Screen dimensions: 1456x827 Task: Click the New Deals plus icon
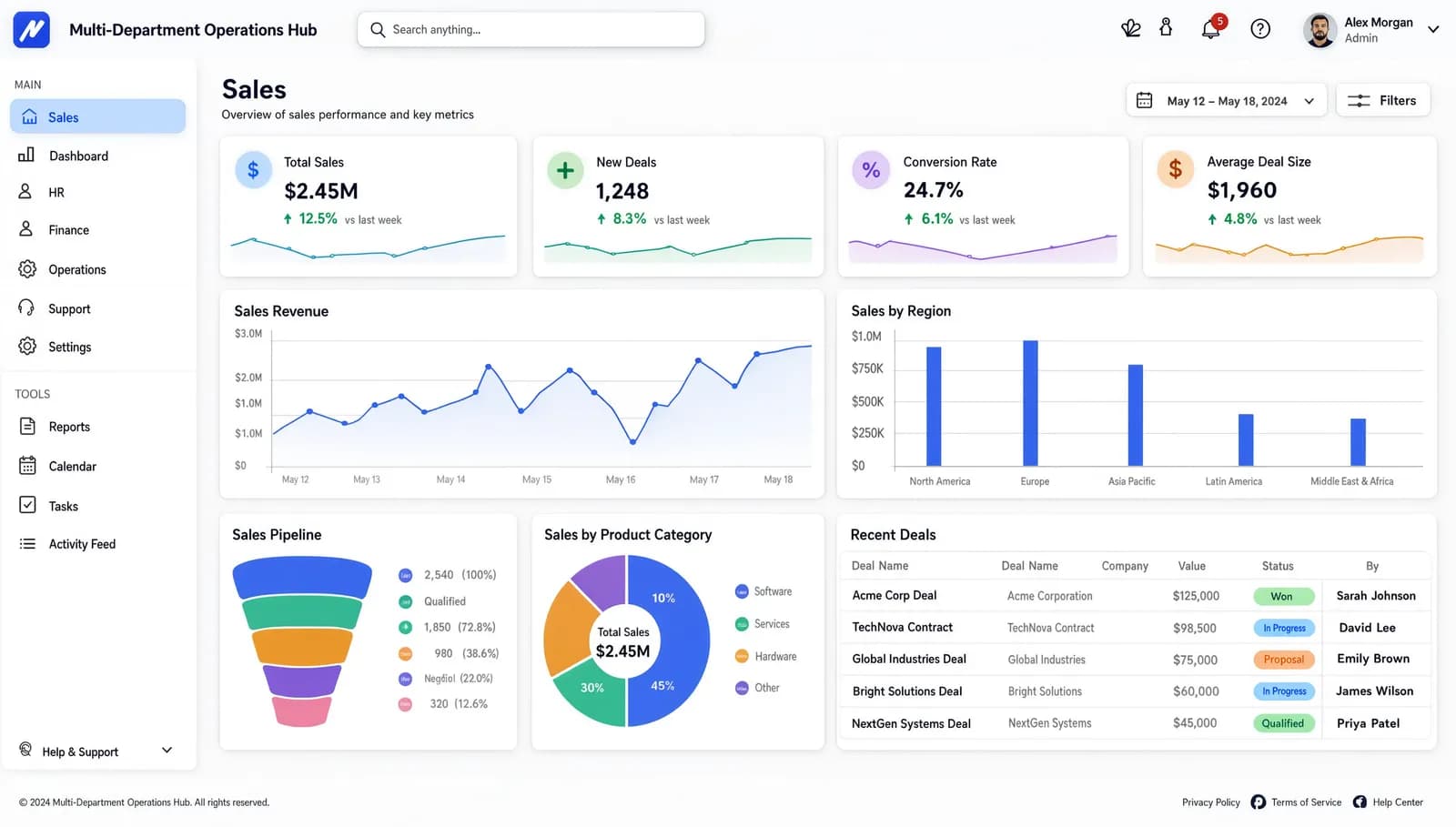(x=565, y=170)
